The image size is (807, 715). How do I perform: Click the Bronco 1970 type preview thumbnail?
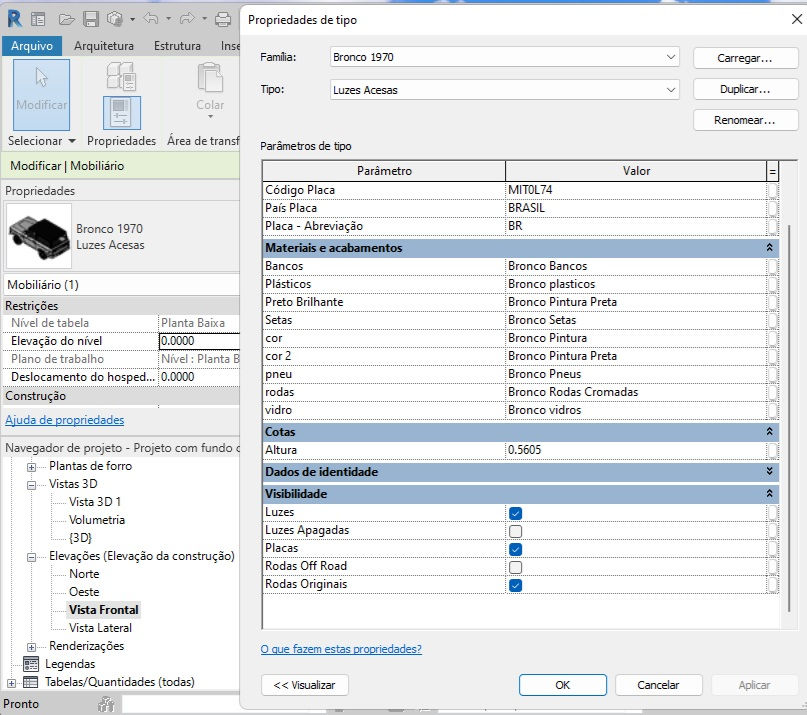(39, 237)
